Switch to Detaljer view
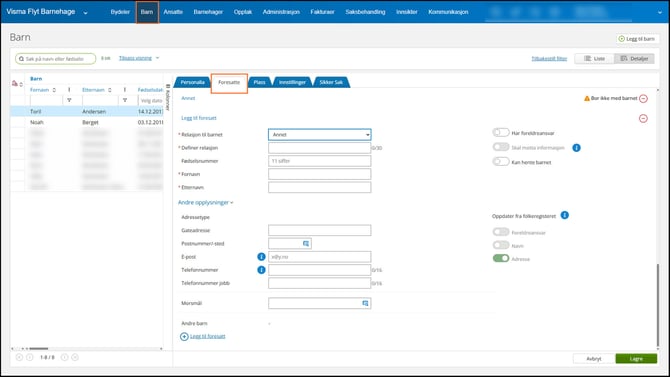The width and height of the screenshot is (670, 377). (634, 59)
